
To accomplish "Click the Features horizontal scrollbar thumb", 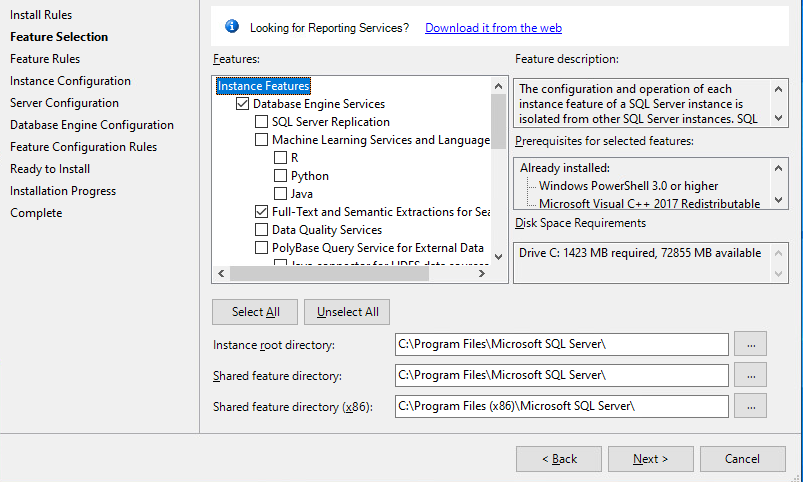I will pyautogui.click(x=329, y=274).
